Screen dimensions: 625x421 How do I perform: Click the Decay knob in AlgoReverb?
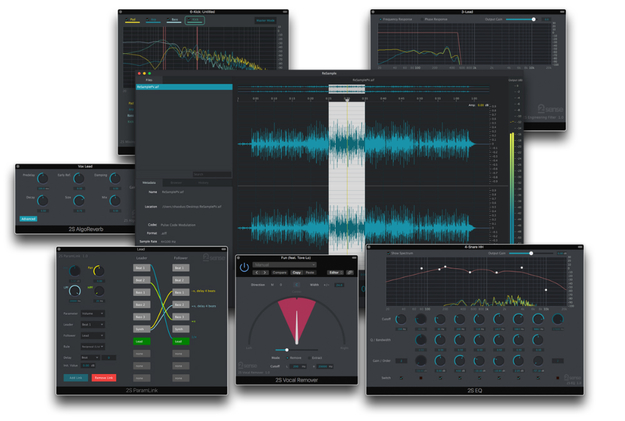43,201
